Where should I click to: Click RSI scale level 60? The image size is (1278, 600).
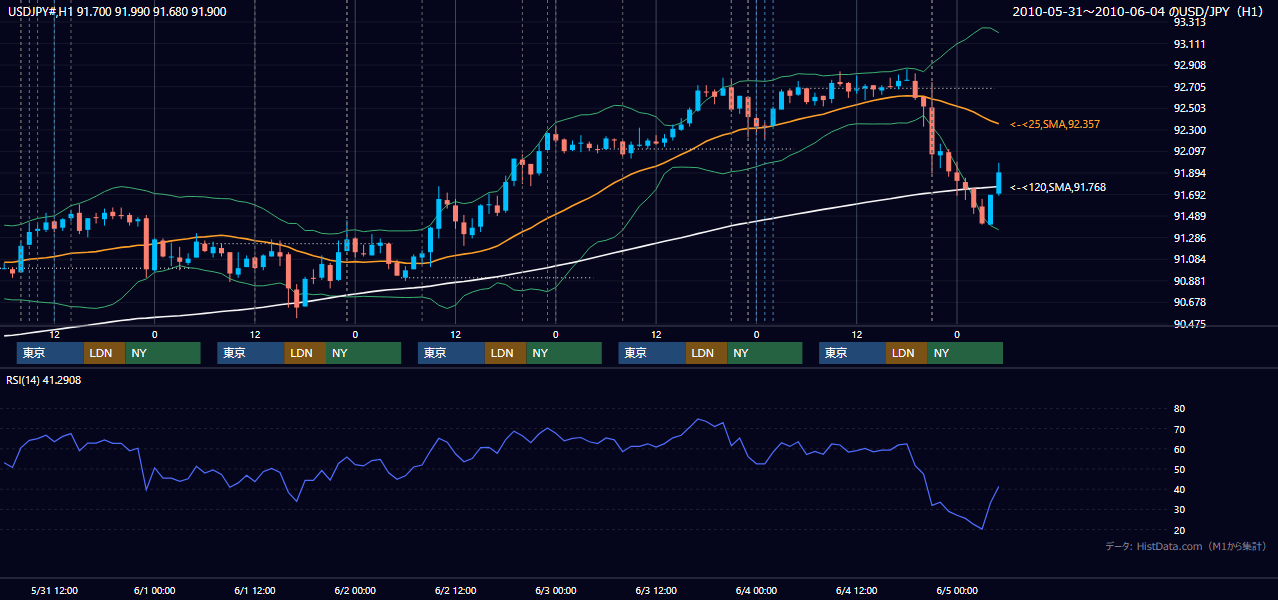click(x=1179, y=449)
